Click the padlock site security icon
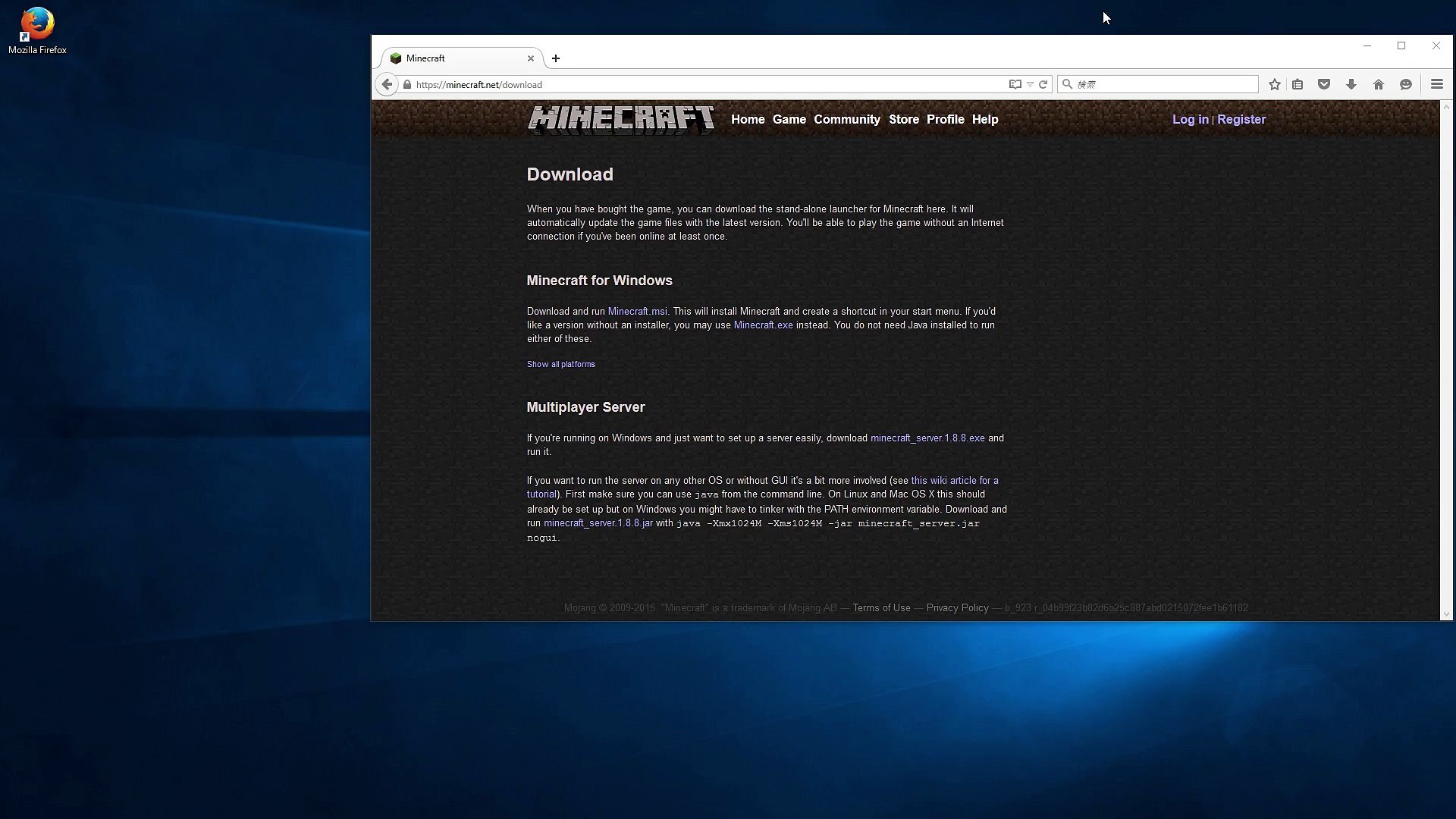Screen dimensions: 1456x819 pos(407,84)
